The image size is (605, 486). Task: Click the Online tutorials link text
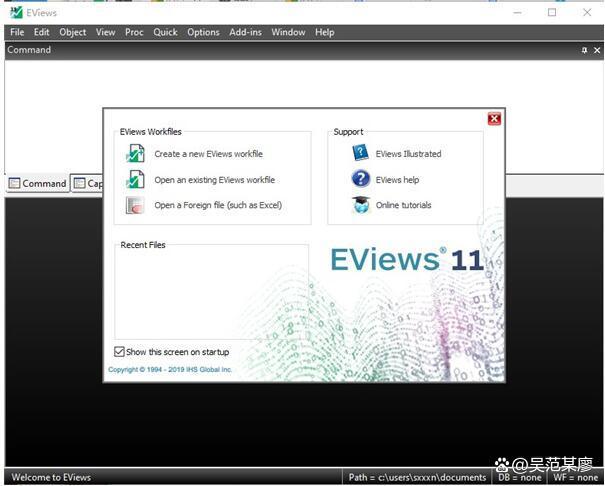(403, 205)
